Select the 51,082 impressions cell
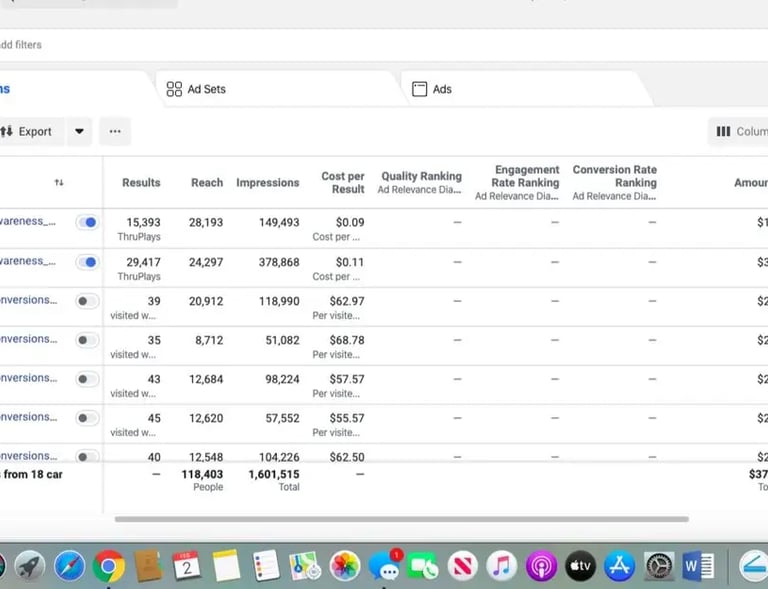 pyautogui.click(x=282, y=340)
